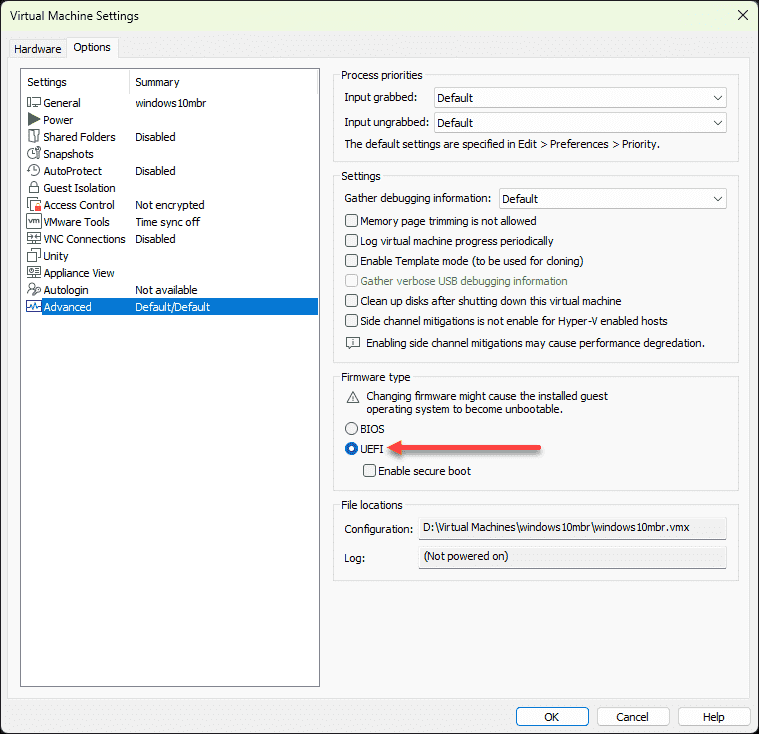This screenshot has width=759, height=734.
Task: Open Gather debugging information dropdown
Action: (x=612, y=199)
